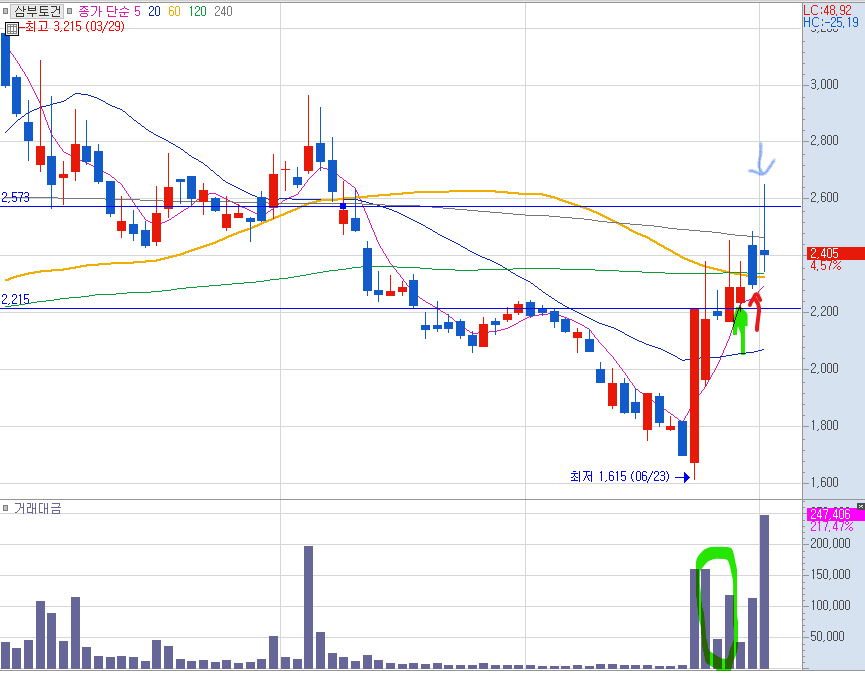The height and width of the screenshot is (676, 865).
Task: Click the 거래대금 panel title
Action: click(38, 508)
